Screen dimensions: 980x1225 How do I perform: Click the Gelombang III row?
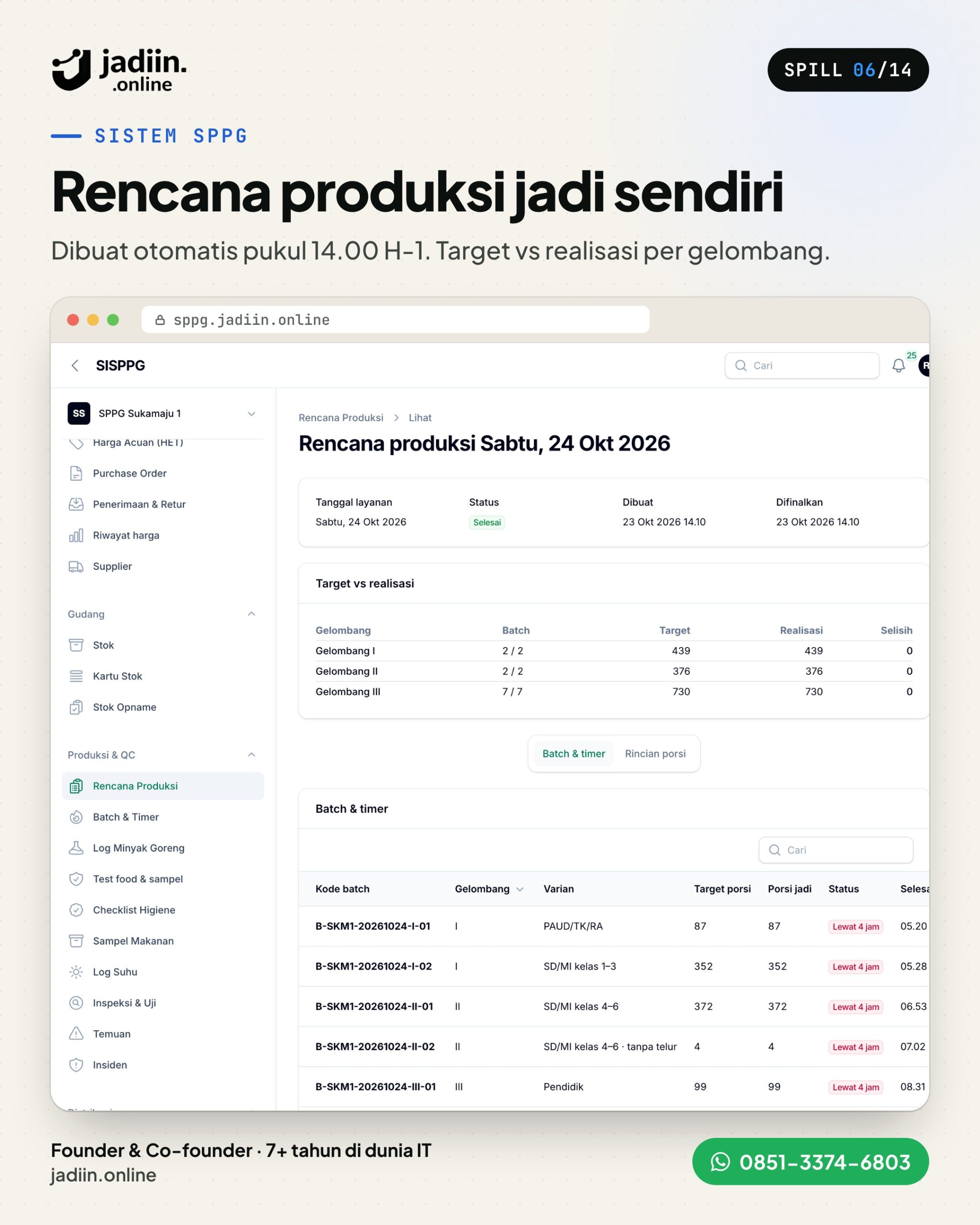coord(613,691)
